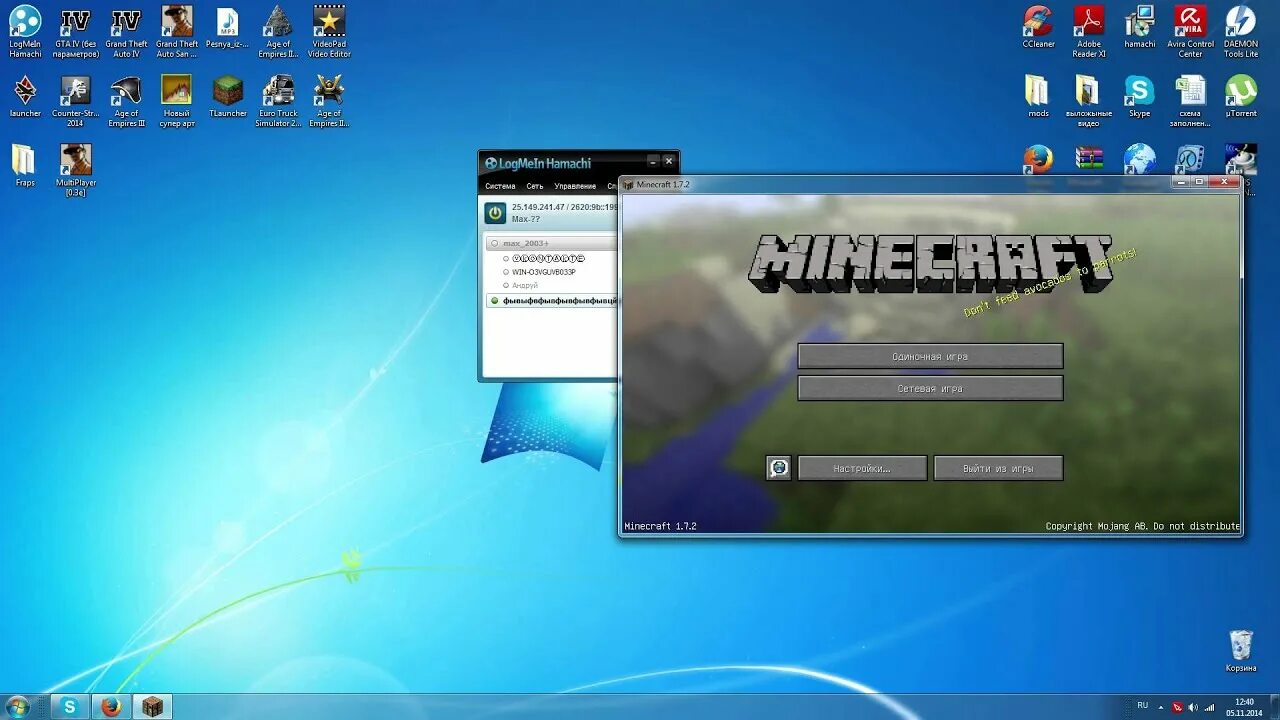The image size is (1280, 720).
Task: Click the Hamachi IP address 25.149.241.47 text
Action: 538,207
